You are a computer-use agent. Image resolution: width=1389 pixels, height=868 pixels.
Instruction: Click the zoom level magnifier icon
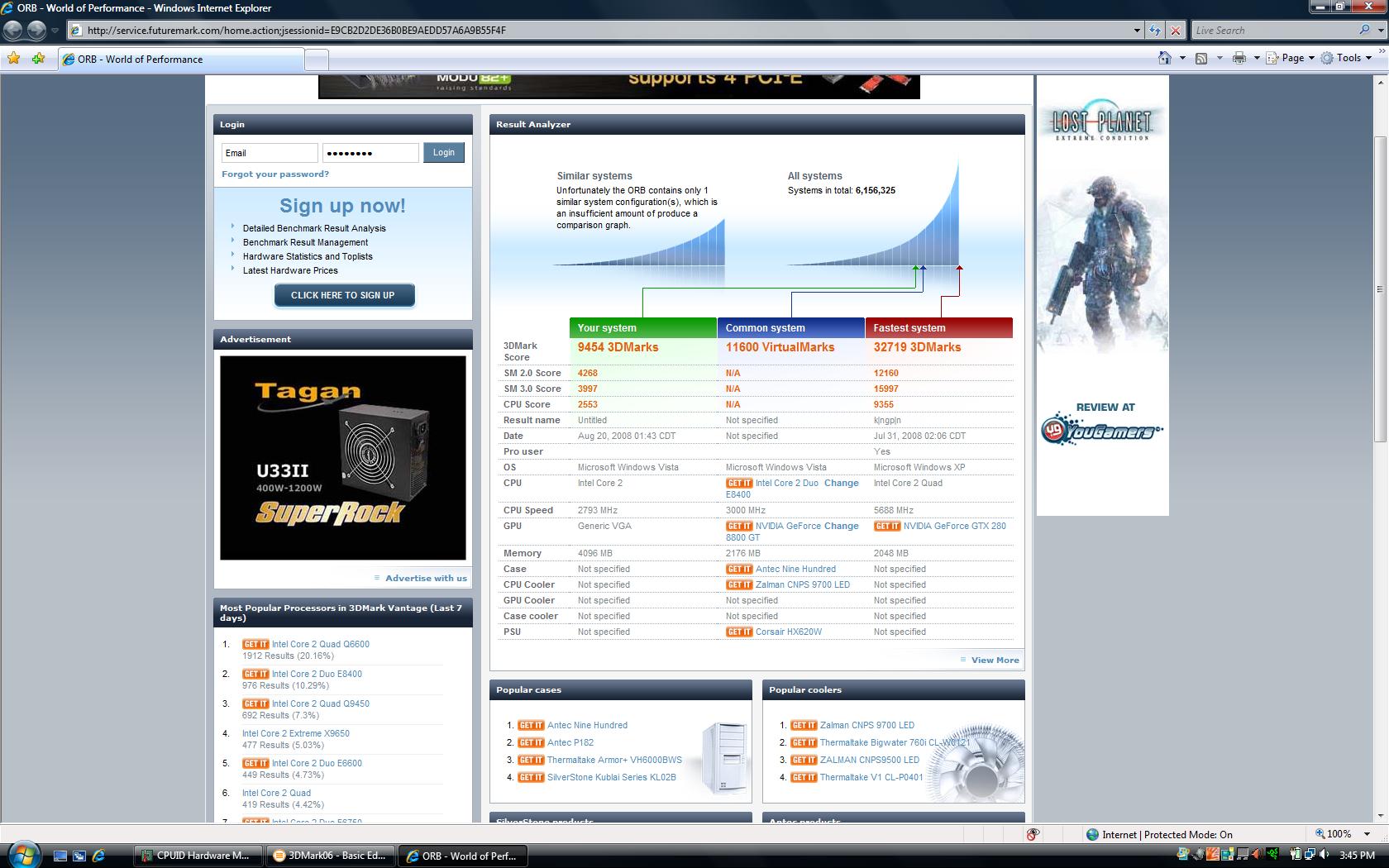[1320, 834]
